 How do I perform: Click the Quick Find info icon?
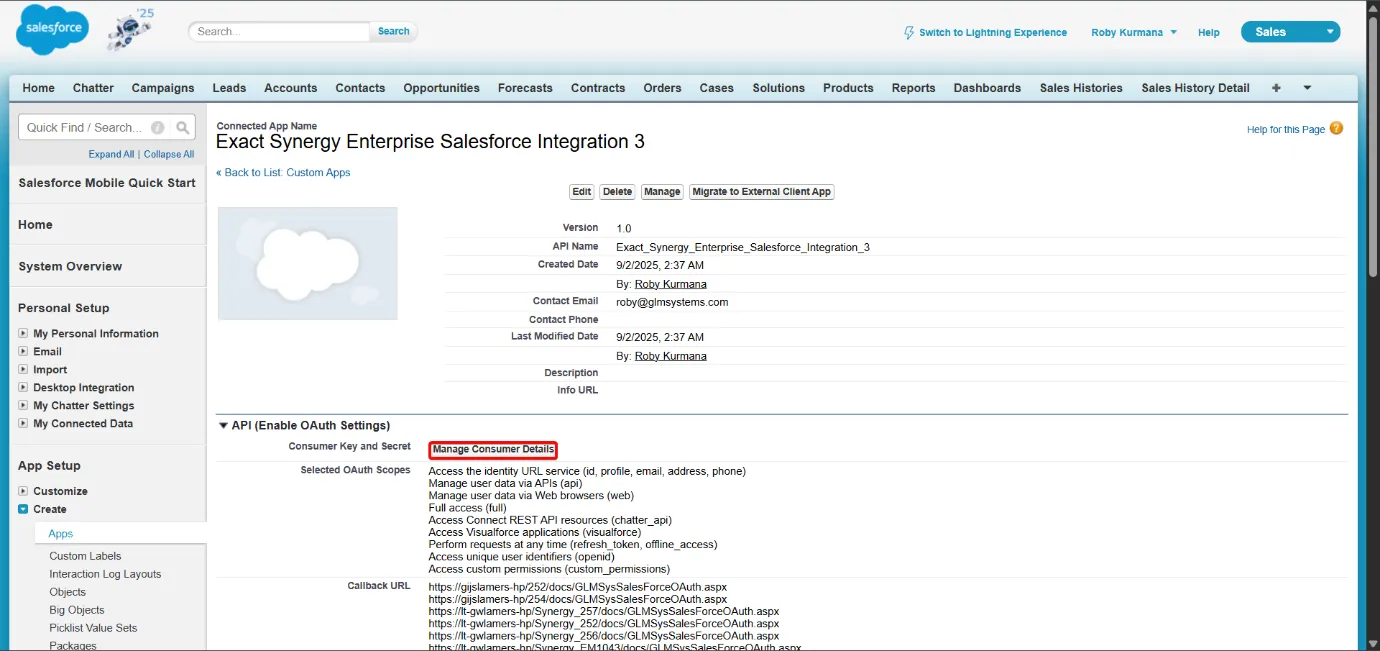[158, 128]
